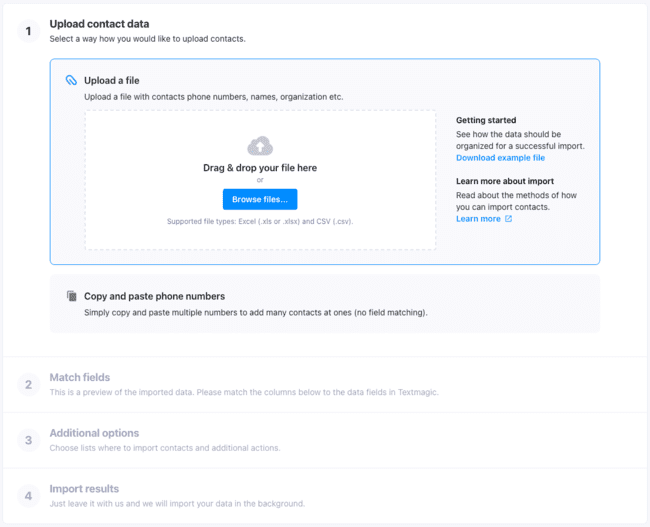Open the Download example file link
Viewport: 650px width, 527px height.
pos(500,158)
